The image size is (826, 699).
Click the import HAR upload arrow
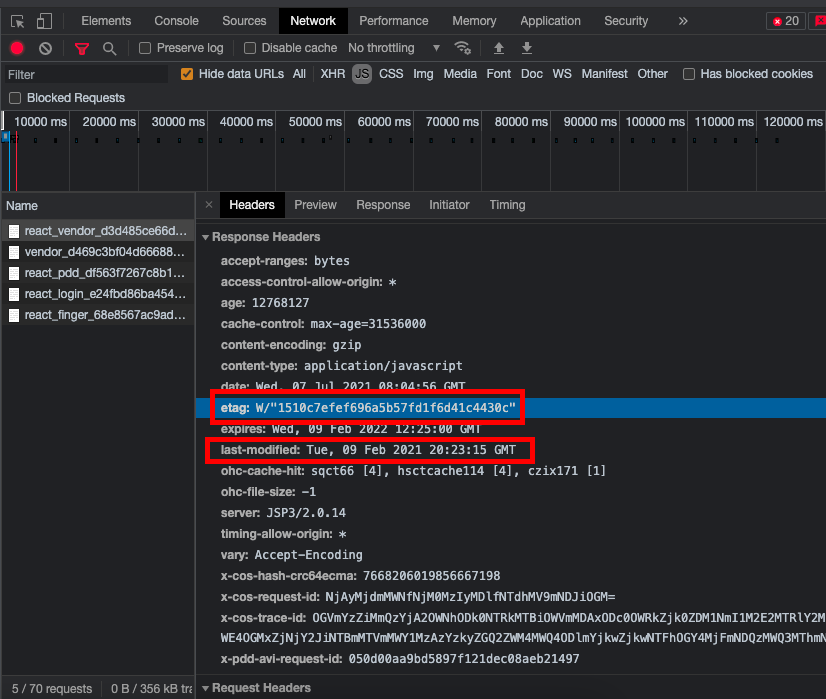coord(499,48)
